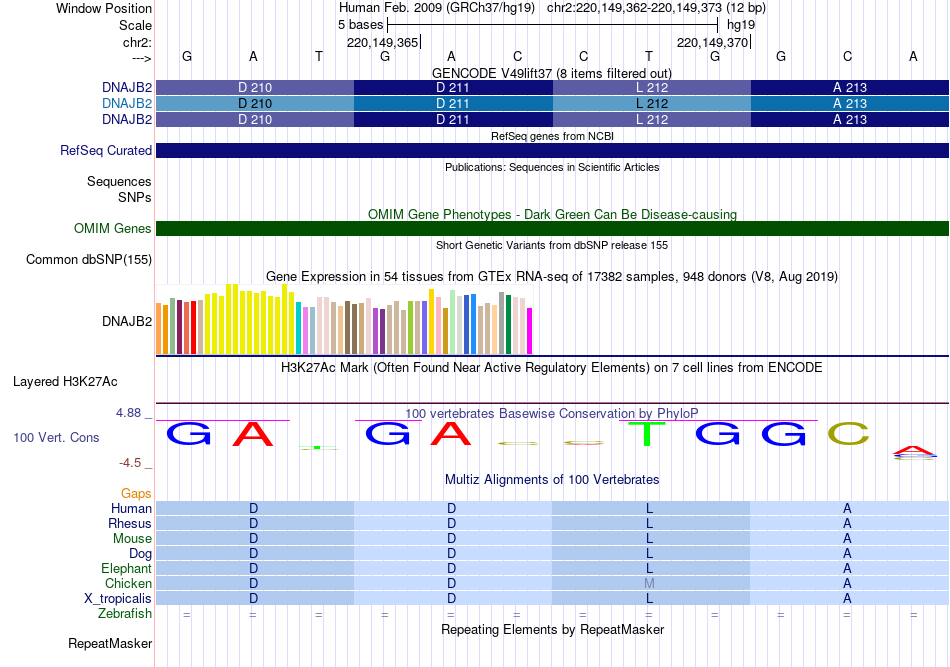
Task: Click the RefSeq Curated track label
Action: 105,150
